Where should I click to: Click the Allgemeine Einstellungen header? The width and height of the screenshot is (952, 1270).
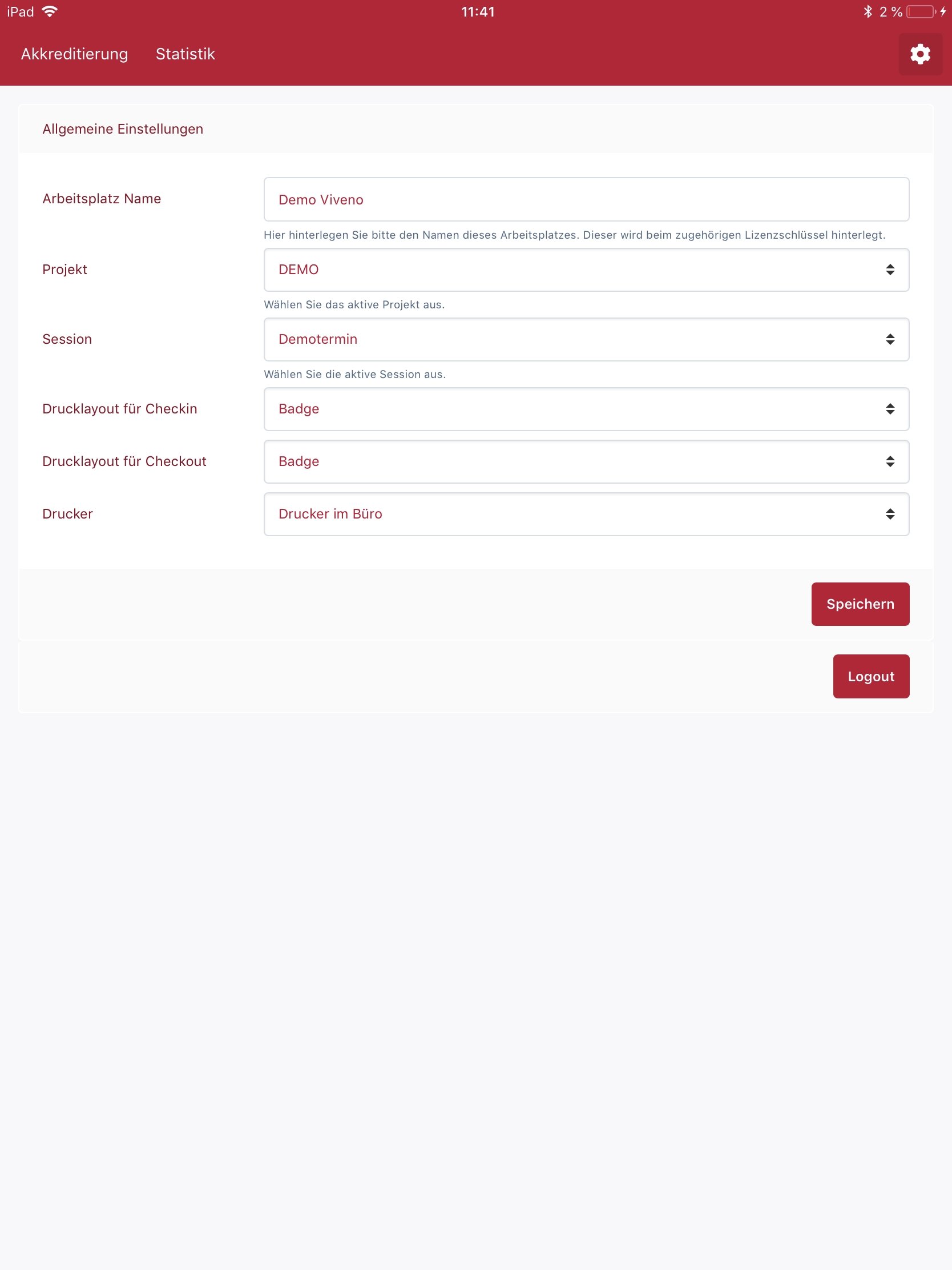click(123, 129)
